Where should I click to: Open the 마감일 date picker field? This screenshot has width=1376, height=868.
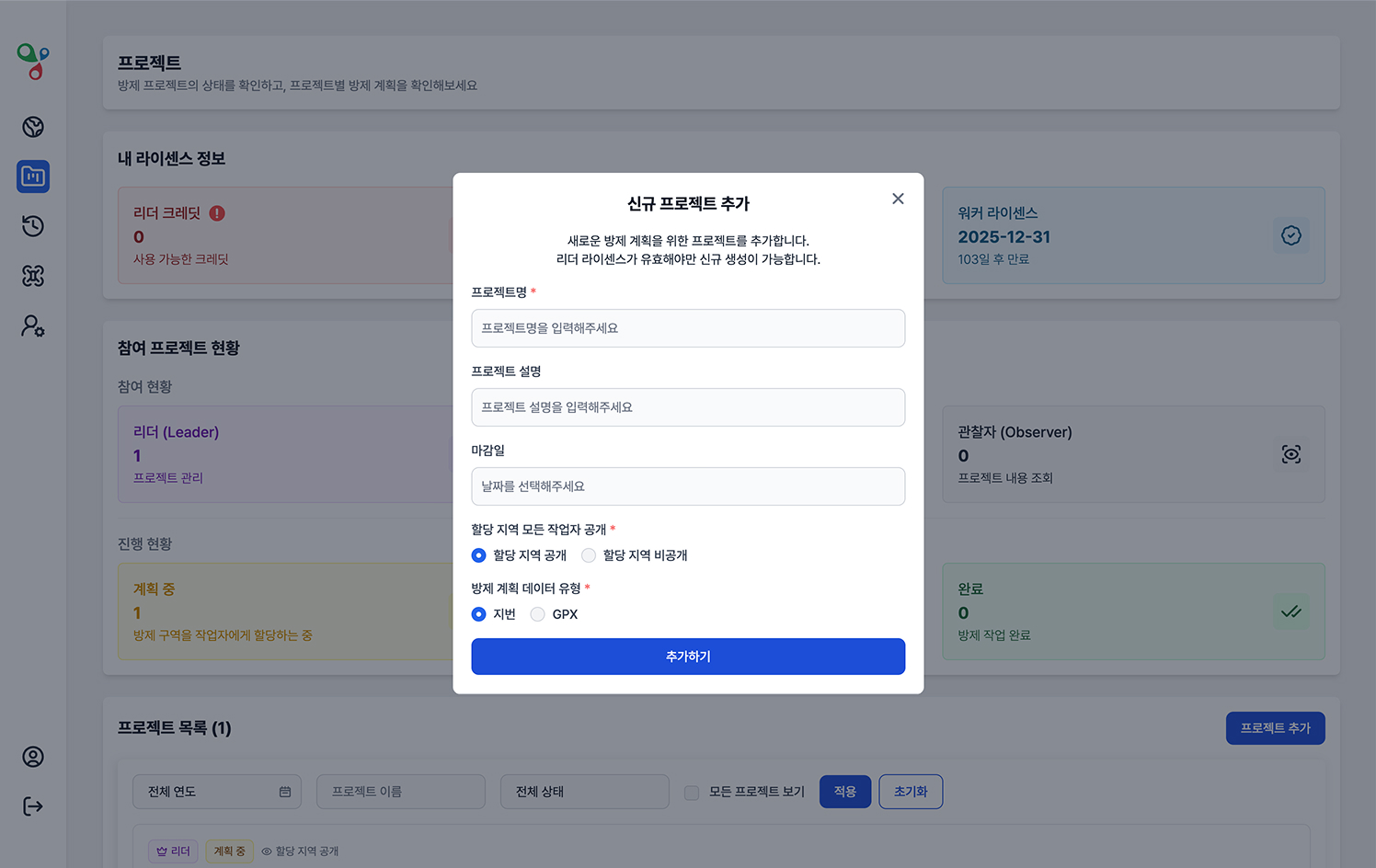pos(688,486)
